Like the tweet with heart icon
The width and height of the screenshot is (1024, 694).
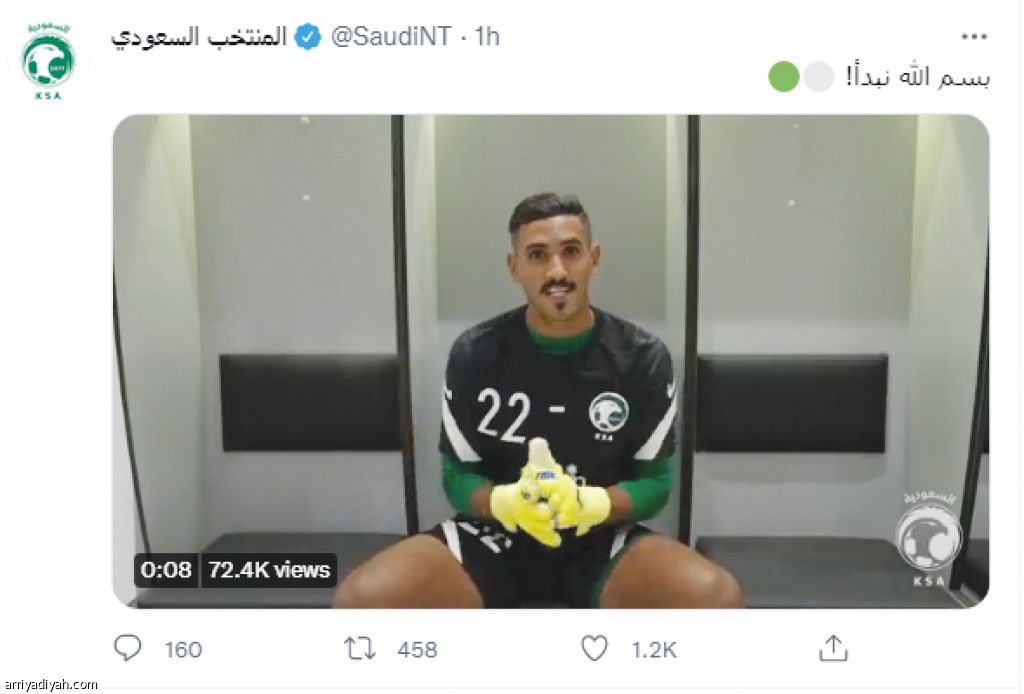coord(594,648)
